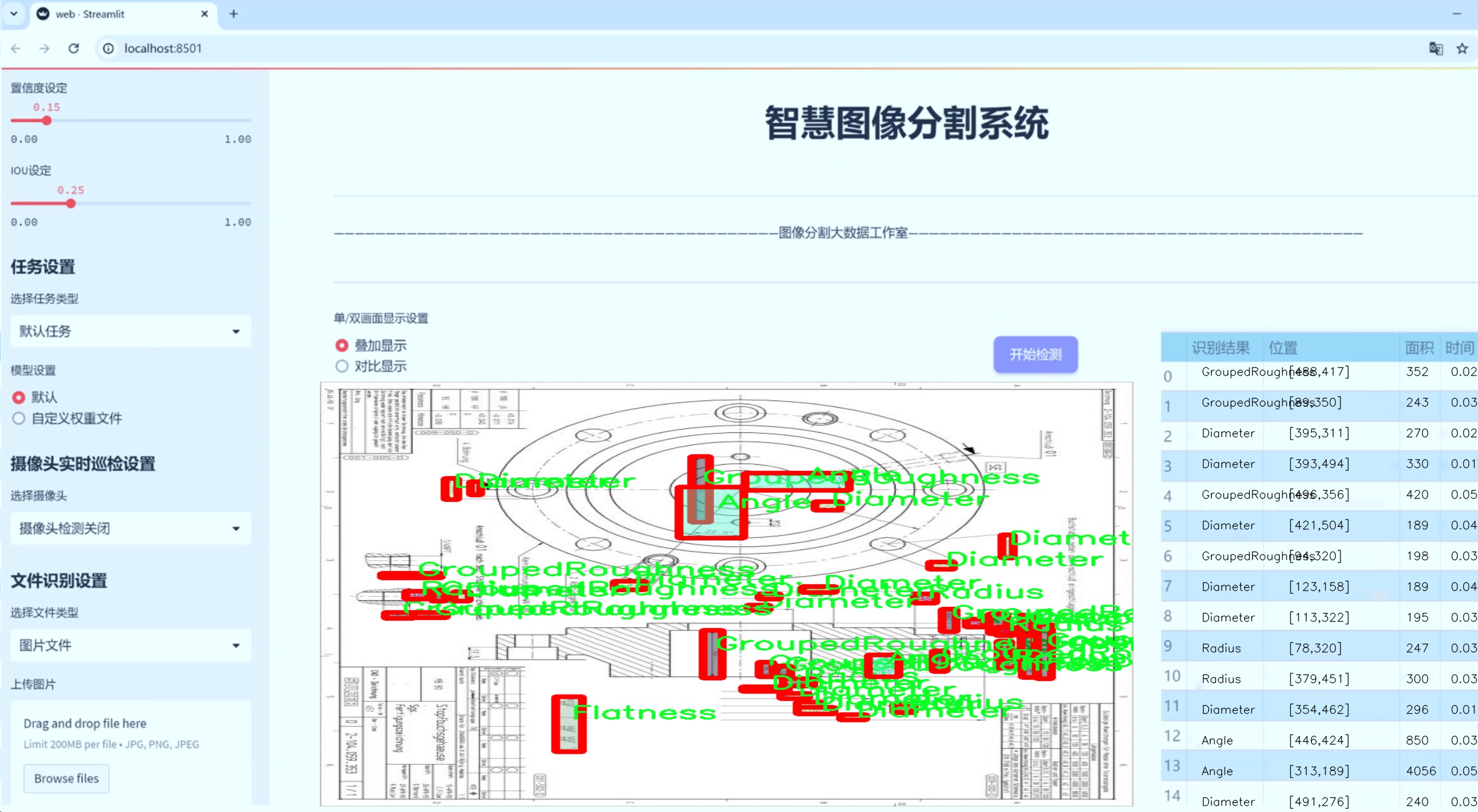
Task: Open the tab search chevron
Action: [14, 14]
